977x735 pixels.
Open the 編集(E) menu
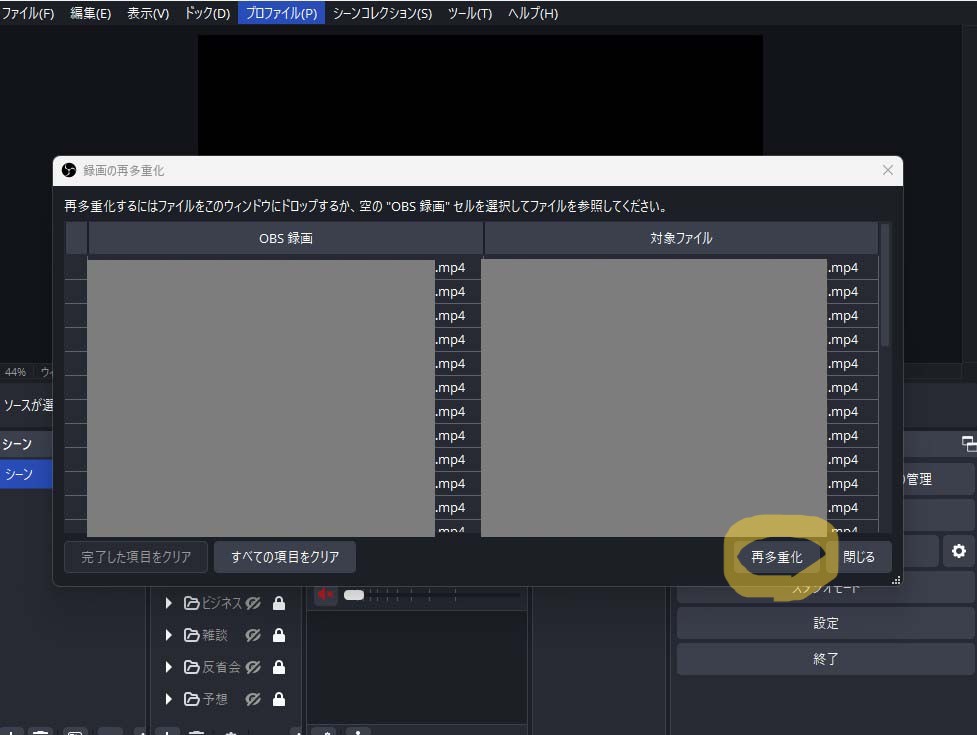[x=90, y=13]
